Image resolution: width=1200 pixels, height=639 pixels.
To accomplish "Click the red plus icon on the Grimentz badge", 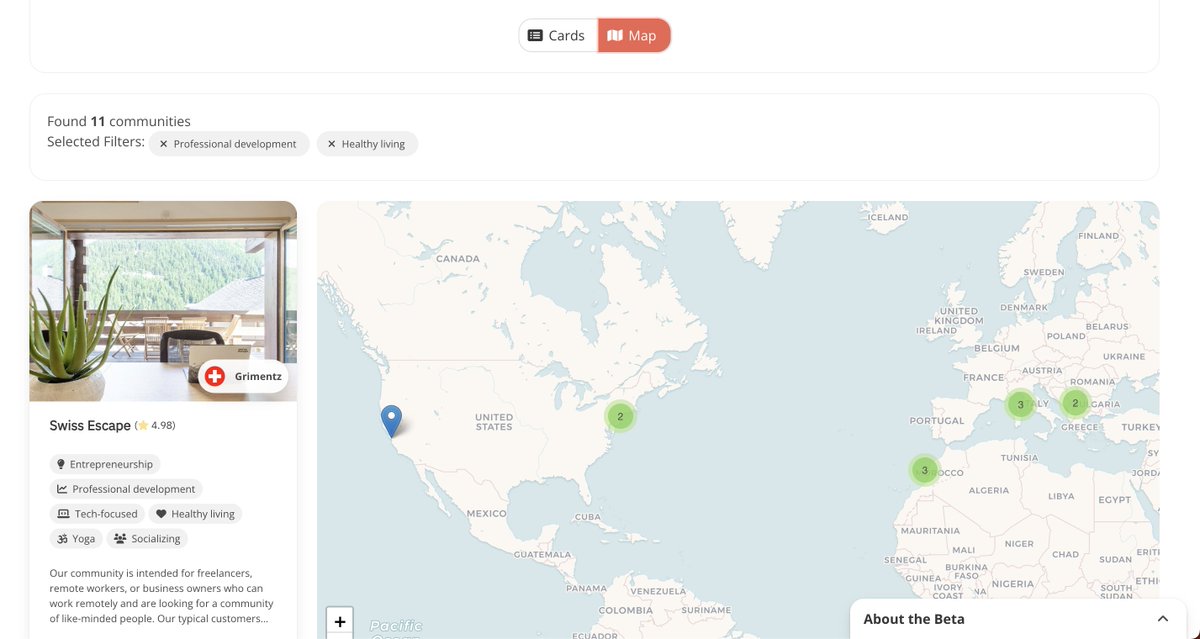I will coord(215,377).
